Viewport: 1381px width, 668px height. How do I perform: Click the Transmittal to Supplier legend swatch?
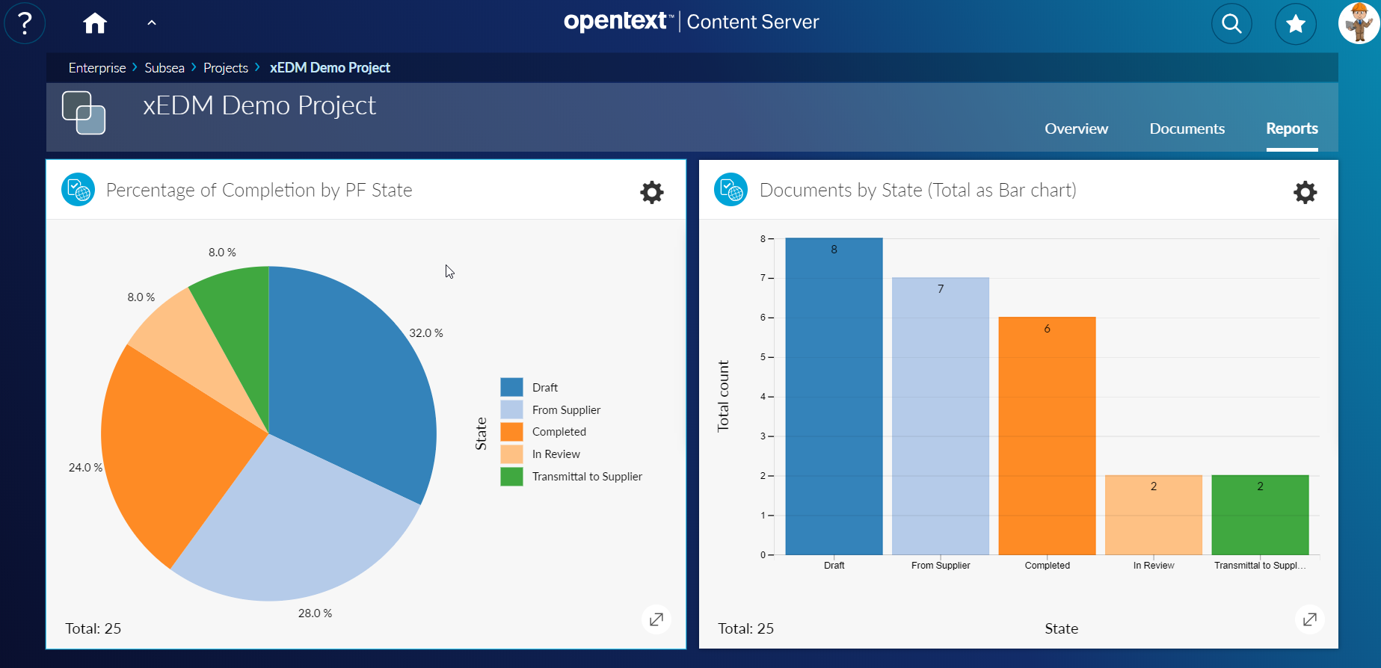(x=512, y=477)
